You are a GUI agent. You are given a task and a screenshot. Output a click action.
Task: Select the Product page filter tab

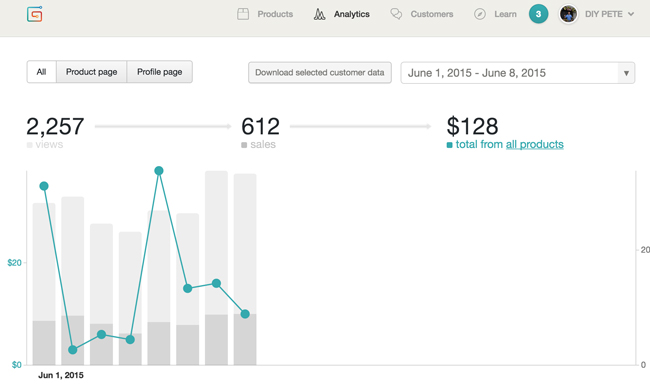[91, 72]
